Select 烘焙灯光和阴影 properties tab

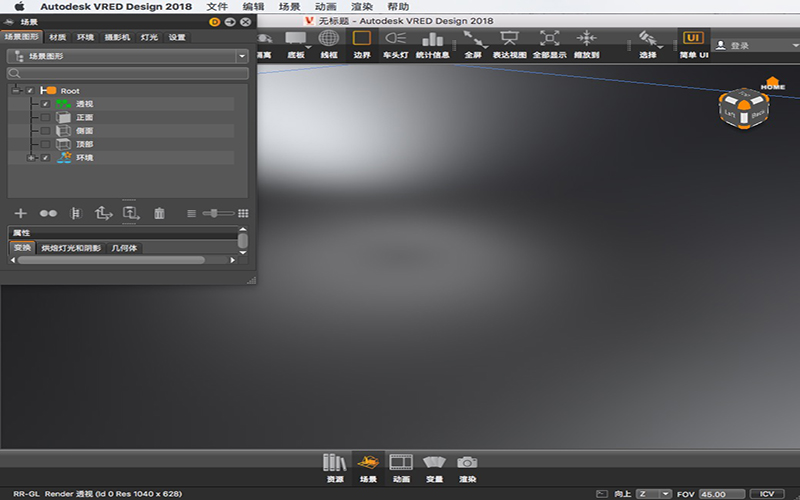[x=71, y=248]
